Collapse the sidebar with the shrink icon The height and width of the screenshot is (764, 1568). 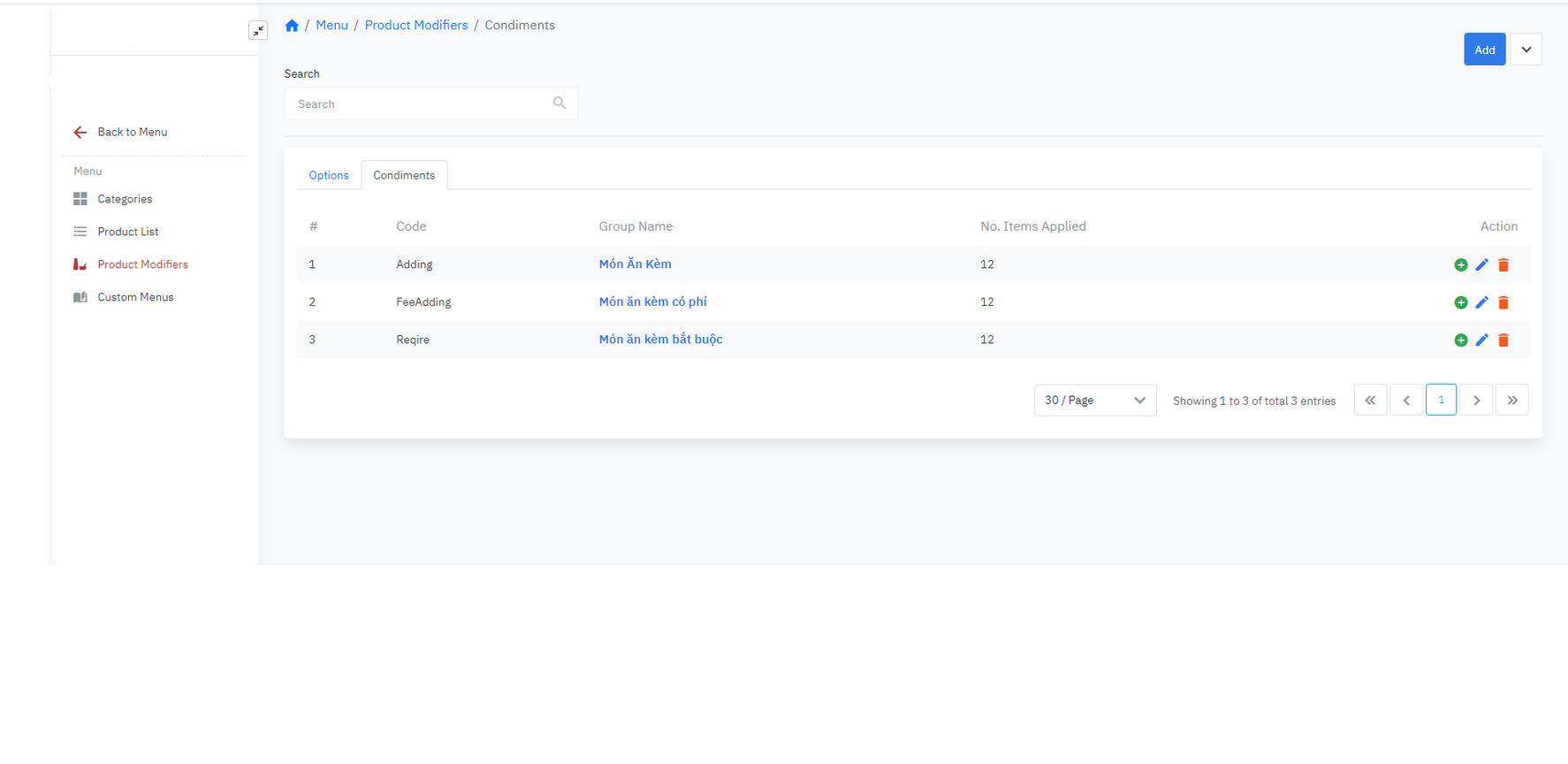(x=258, y=31)
